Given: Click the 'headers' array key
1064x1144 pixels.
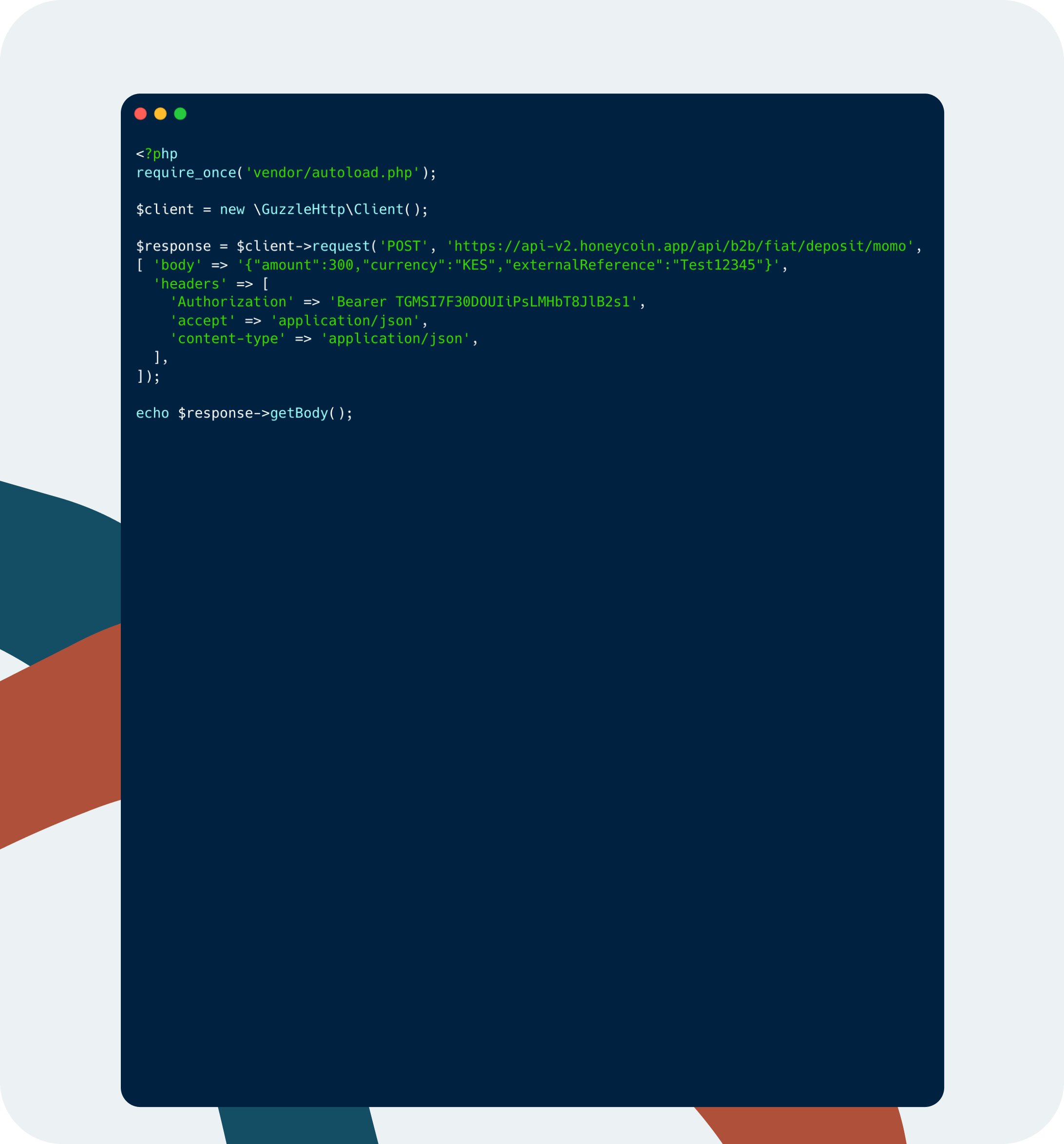Looking at the screenshot, I should (x=190, y=284).
